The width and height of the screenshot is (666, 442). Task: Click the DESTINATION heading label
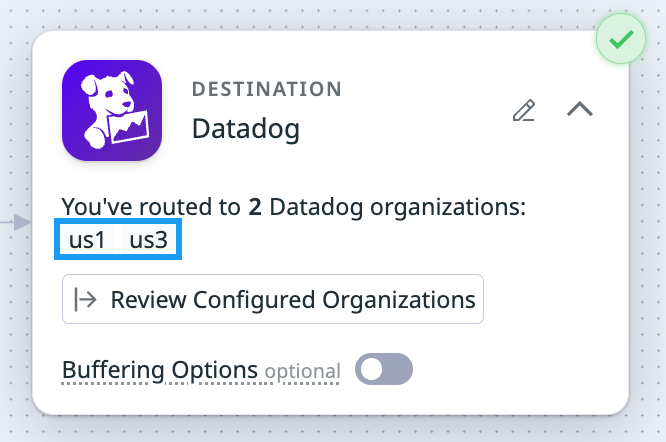click(266, 89)
